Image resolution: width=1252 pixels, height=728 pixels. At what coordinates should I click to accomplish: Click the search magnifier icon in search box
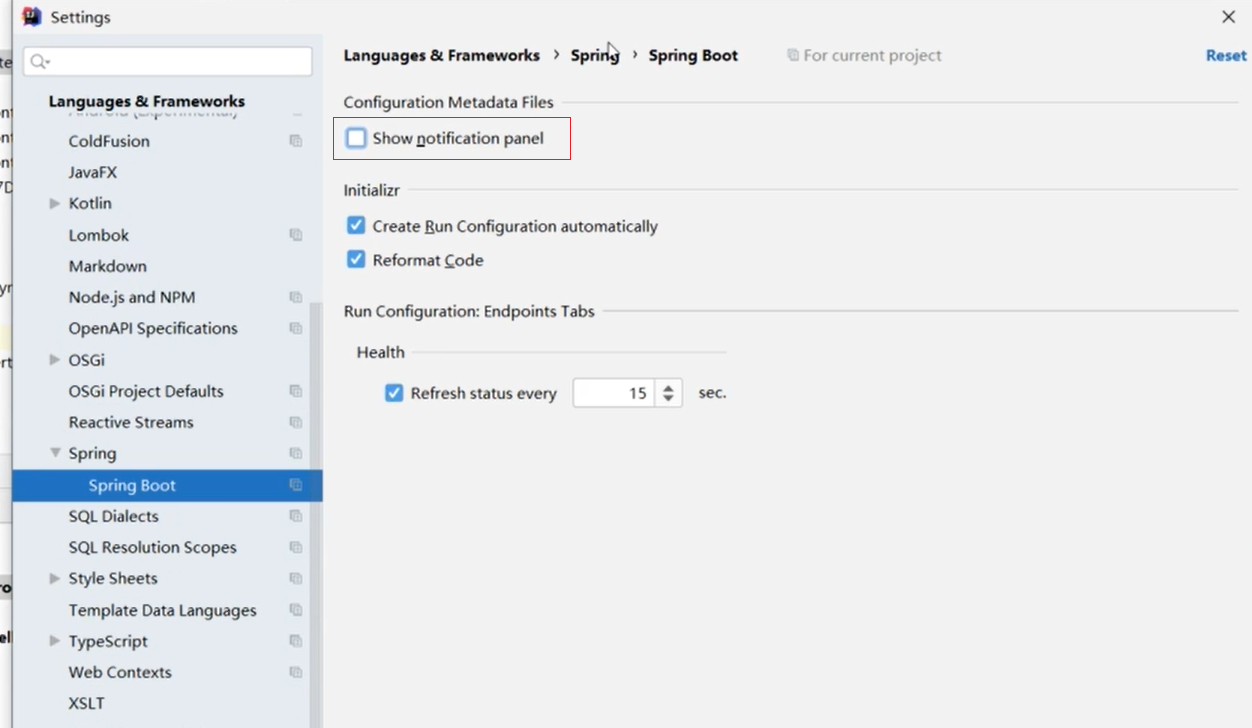(x=39, y=62)
